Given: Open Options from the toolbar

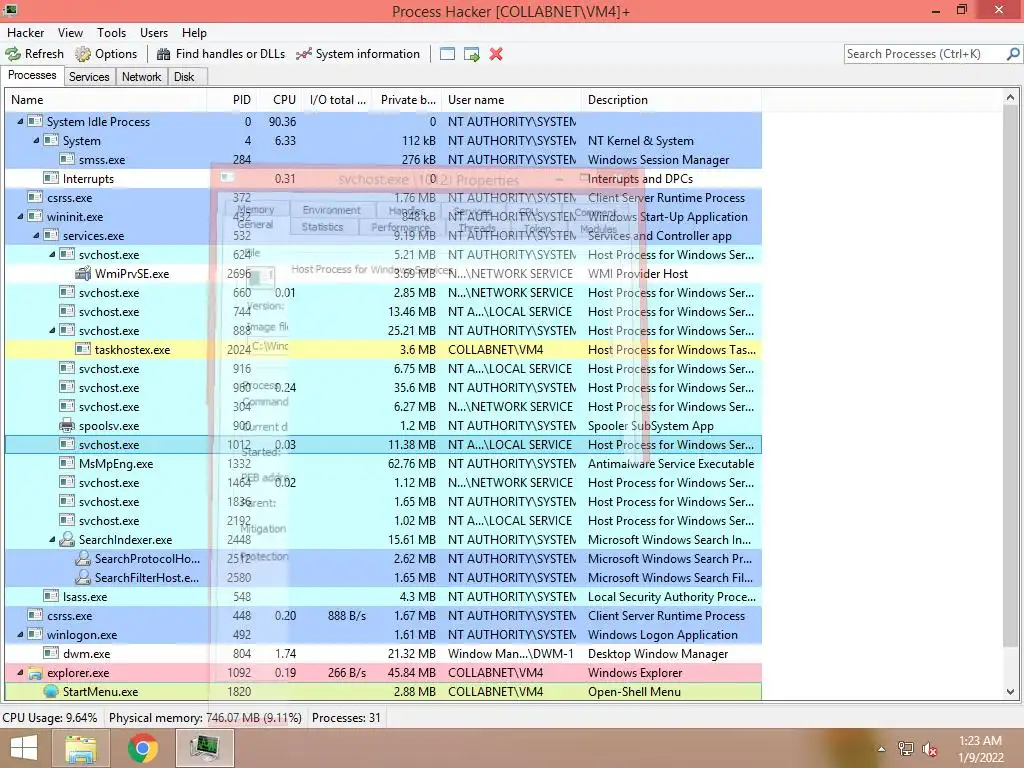Looking at the screenshot, I should click(106, 54).
